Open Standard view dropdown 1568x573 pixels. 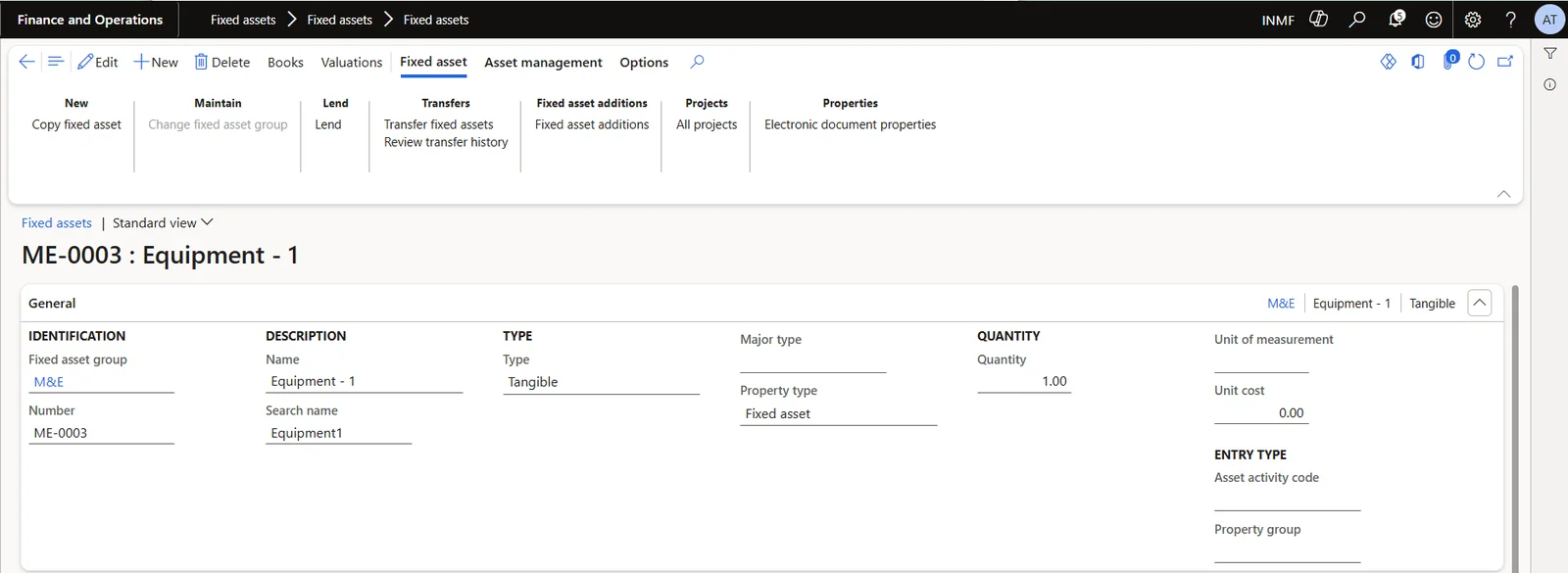(163, 223)
